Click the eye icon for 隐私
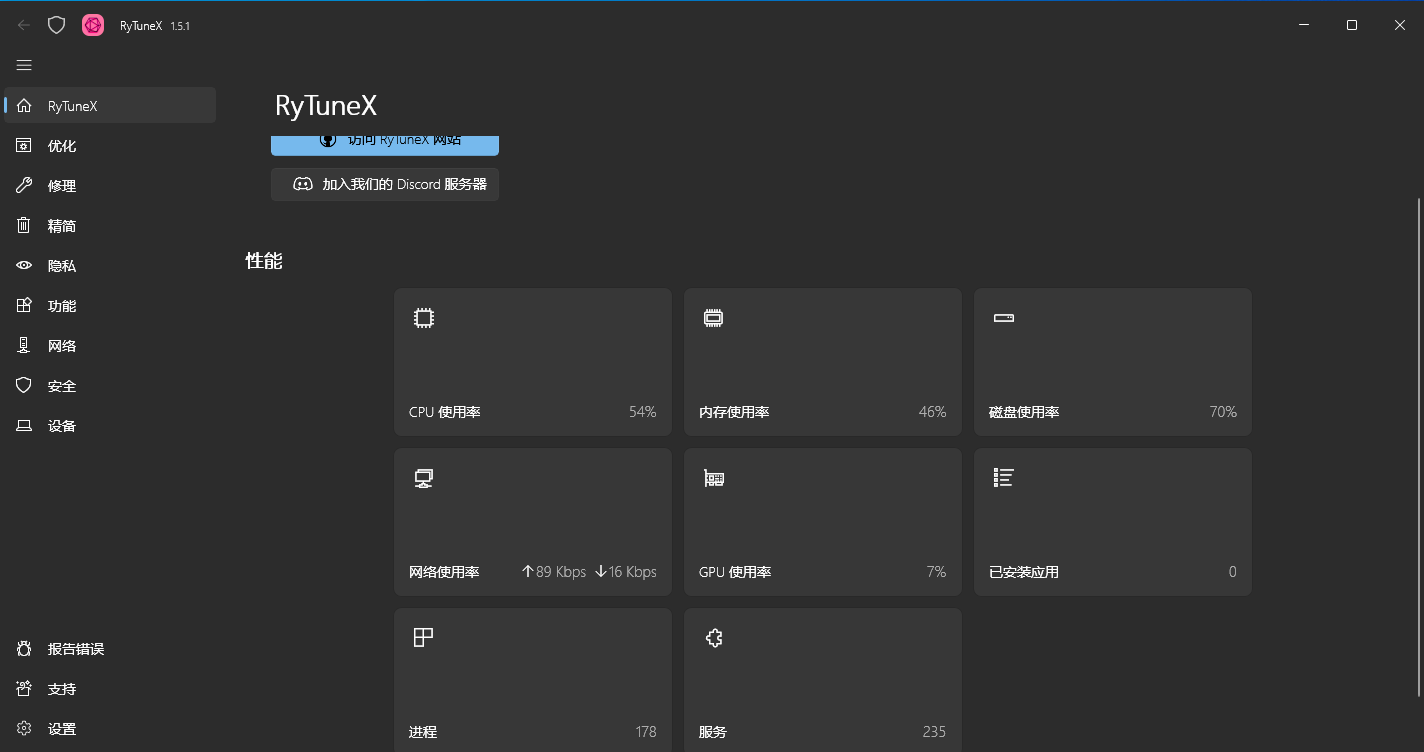1424x752 pixels. [x=24, y=266]
